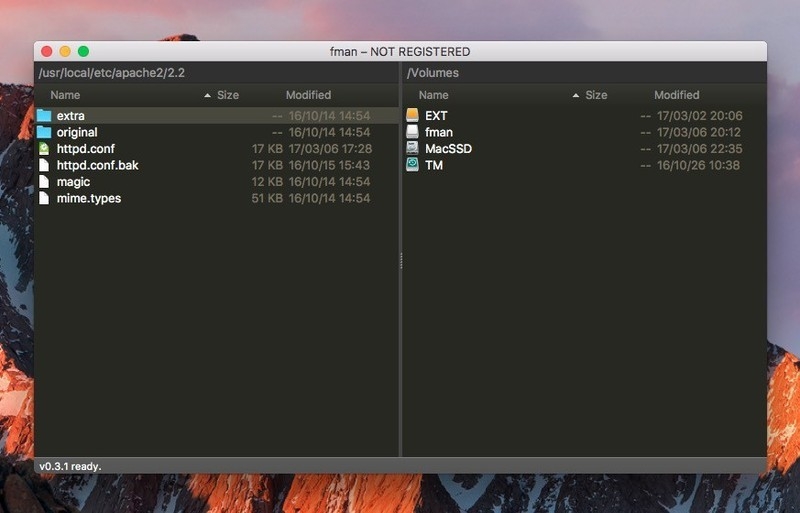Click right pane Size column header
This screenshot has height=513, width=800.
tap(596, 95)
